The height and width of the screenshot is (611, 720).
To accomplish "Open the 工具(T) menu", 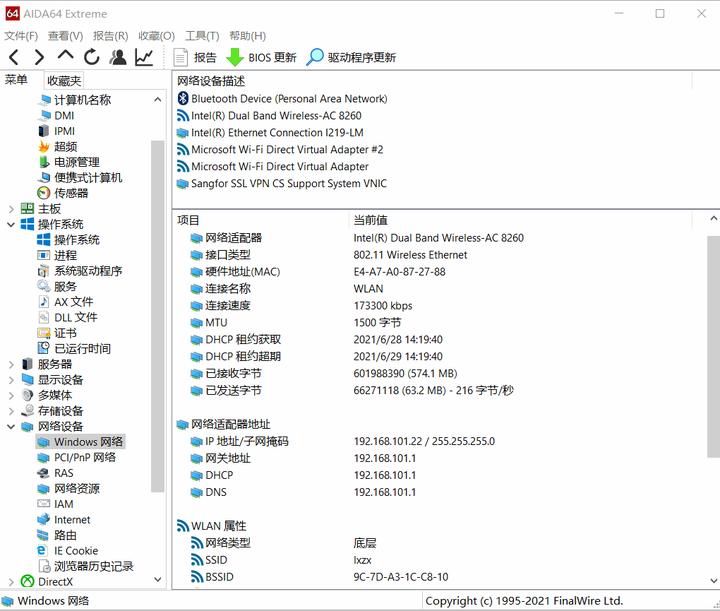I will tap(202, 36).
